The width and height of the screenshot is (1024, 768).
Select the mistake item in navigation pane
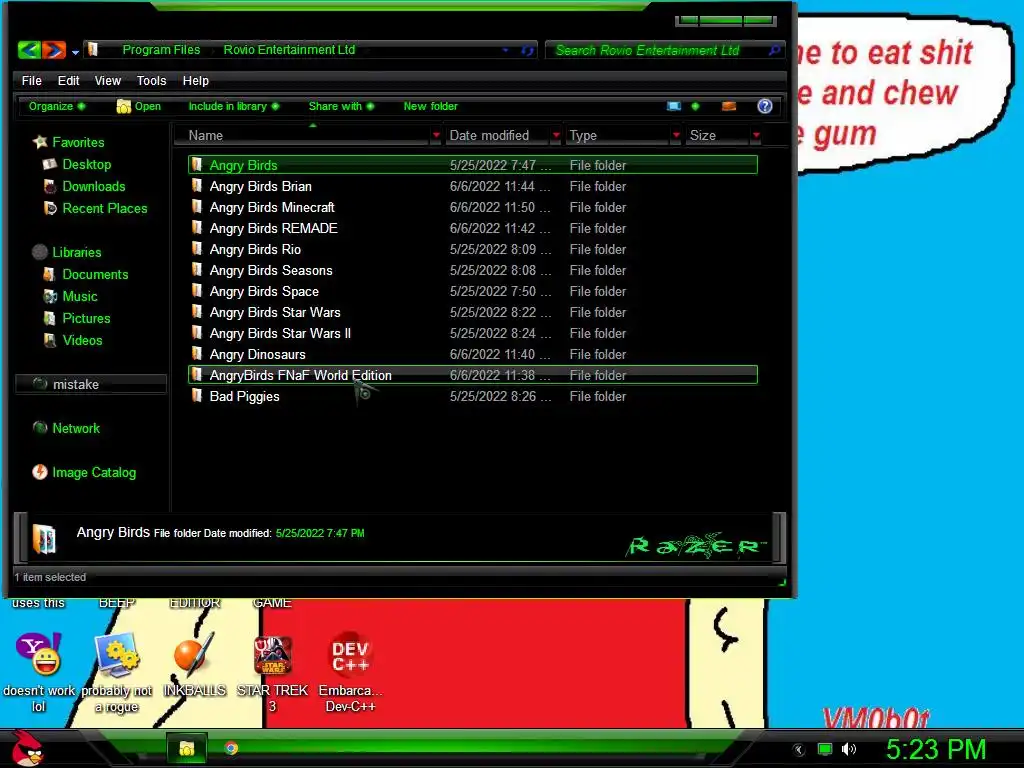pyautogui.click(x=91, y=384)
